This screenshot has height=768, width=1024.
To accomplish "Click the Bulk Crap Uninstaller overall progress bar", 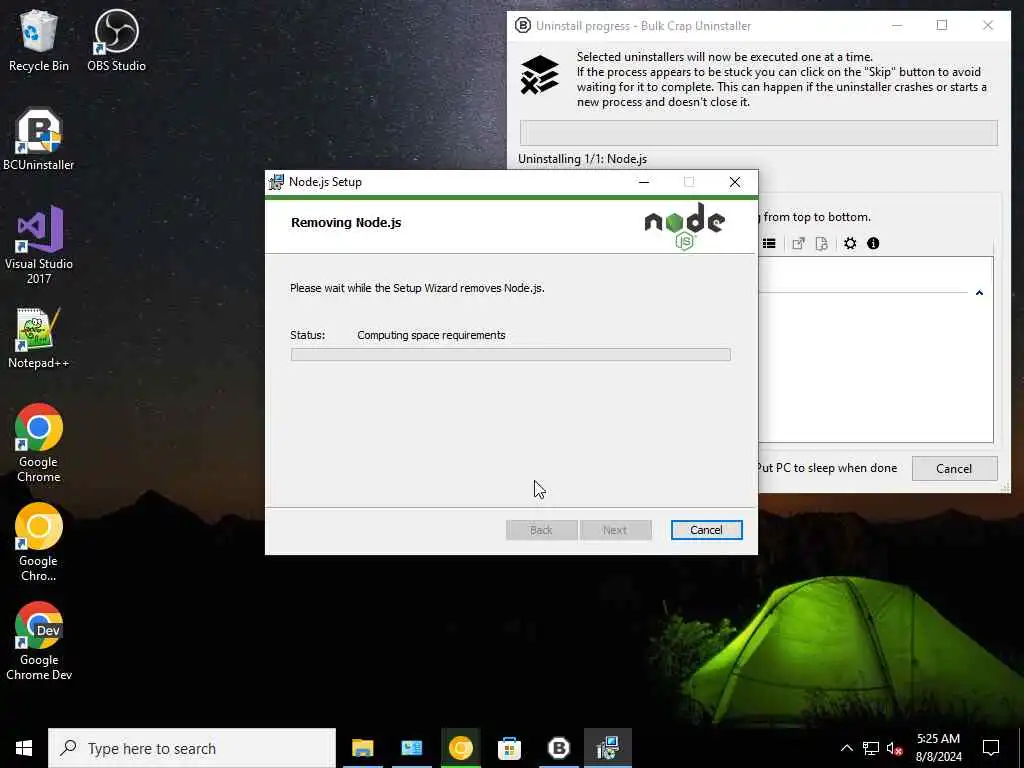I will pos(759,133).
